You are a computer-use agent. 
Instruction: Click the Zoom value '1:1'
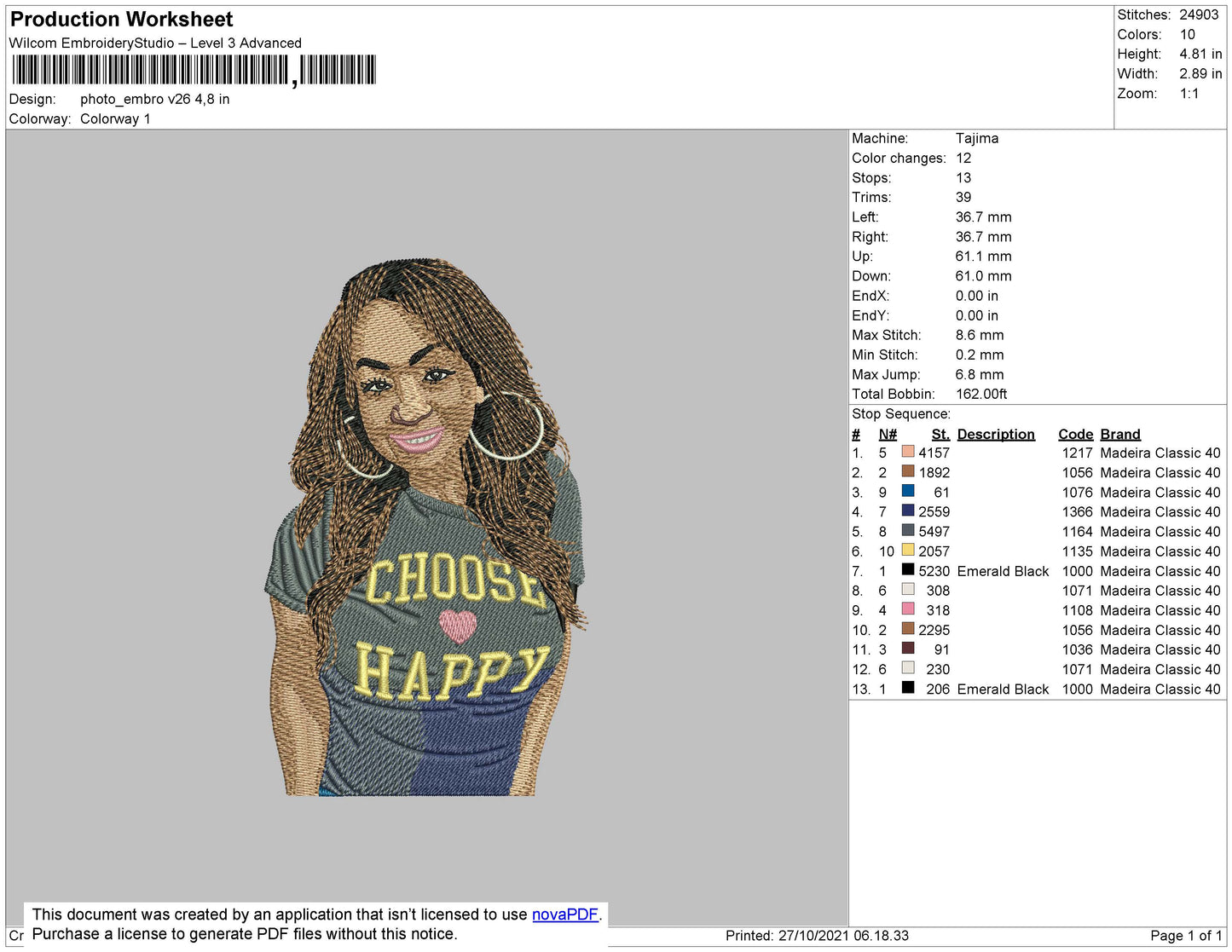pyautogui.click(x=1189, y=94)
